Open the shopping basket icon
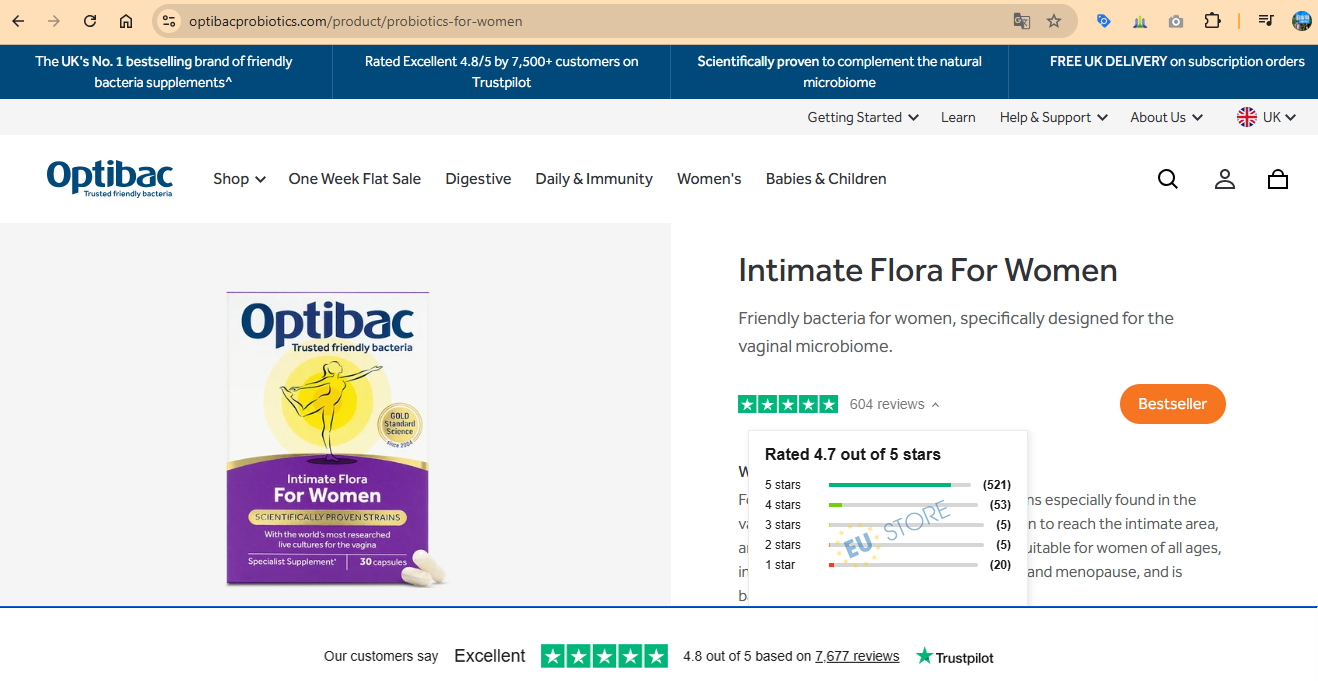The image size is (1318, 681). pos(1278,179)
